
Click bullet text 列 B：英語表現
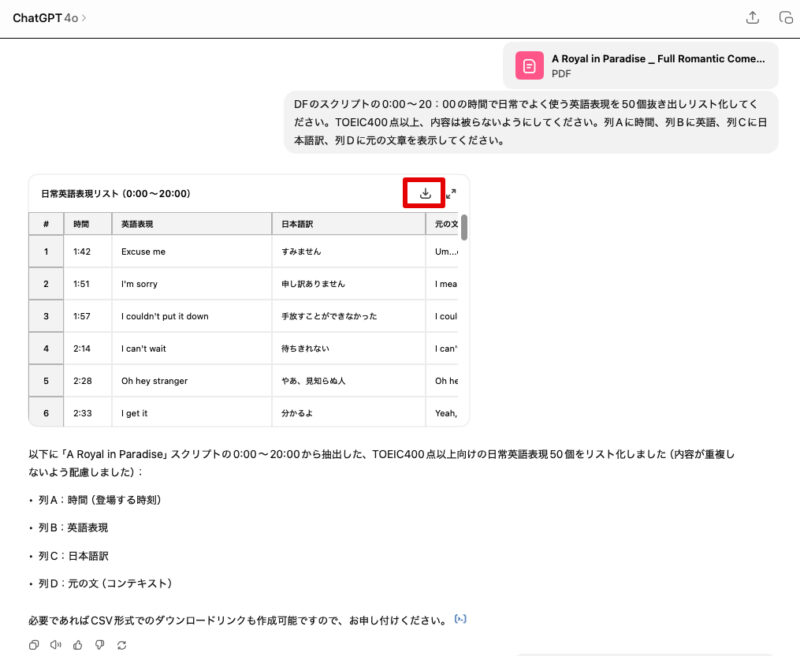[x=73, y=527]
